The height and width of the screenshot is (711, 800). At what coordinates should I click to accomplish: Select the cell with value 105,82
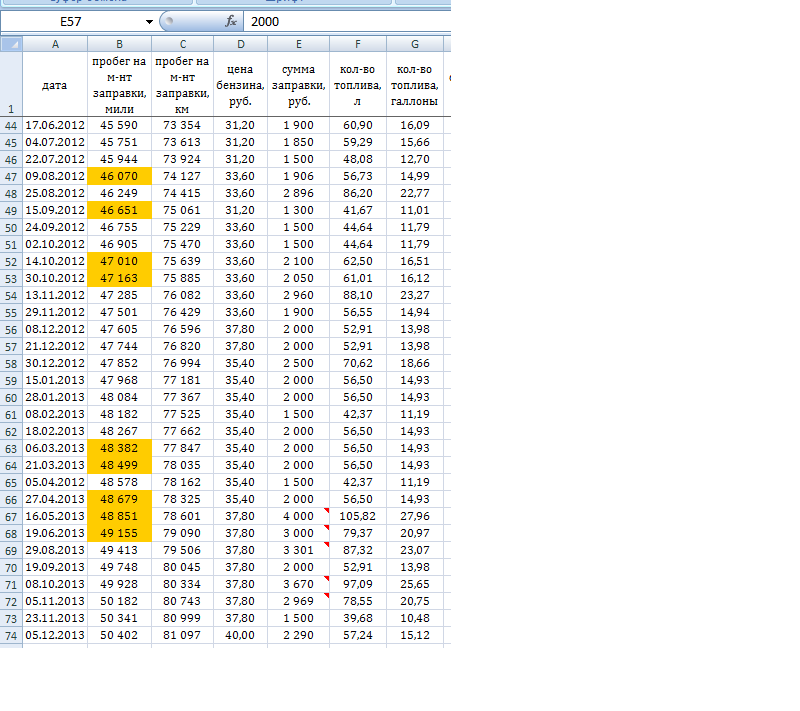[357, 516]
